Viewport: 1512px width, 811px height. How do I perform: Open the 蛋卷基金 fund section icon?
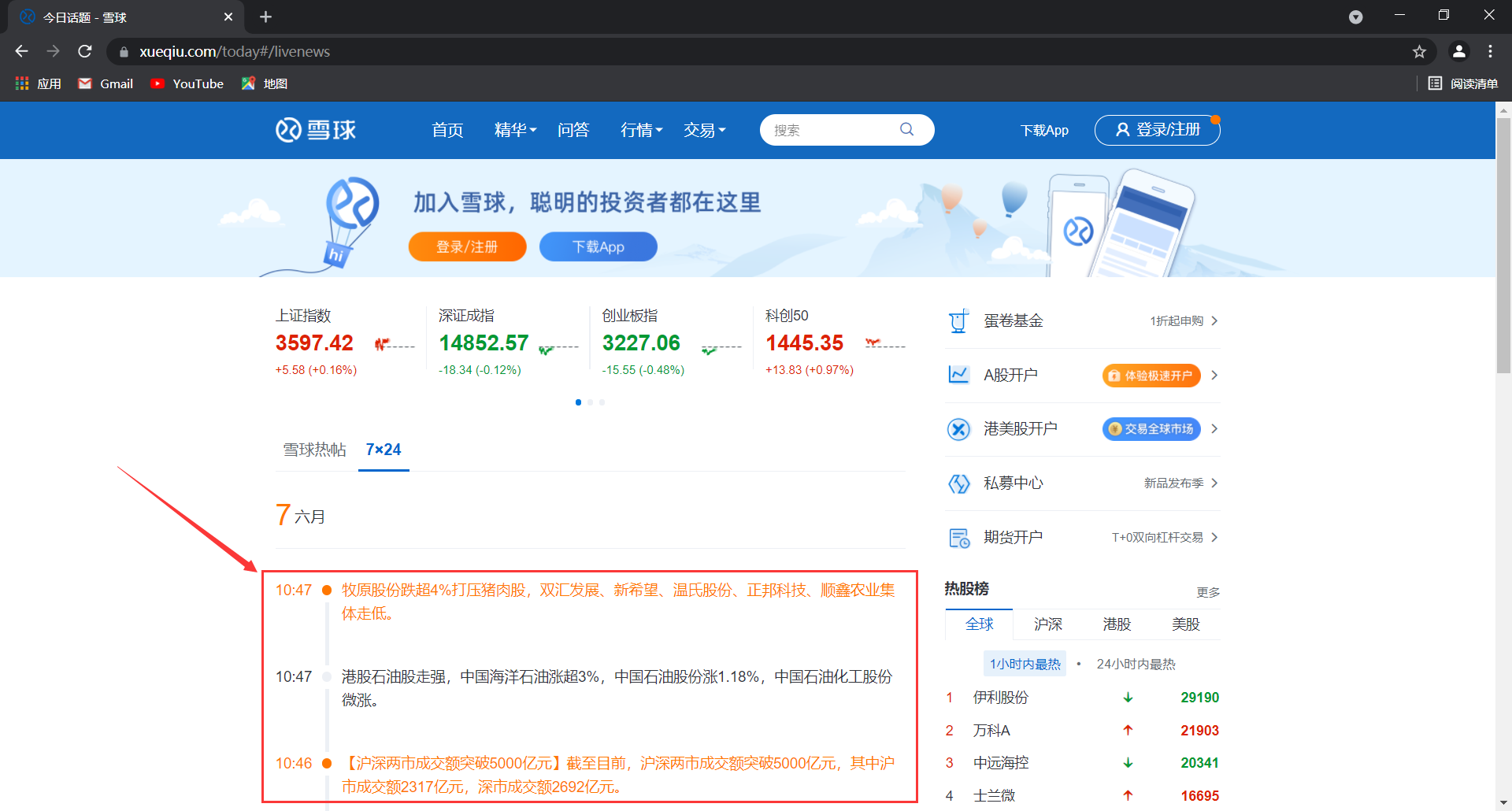click(x=958, y=320)
